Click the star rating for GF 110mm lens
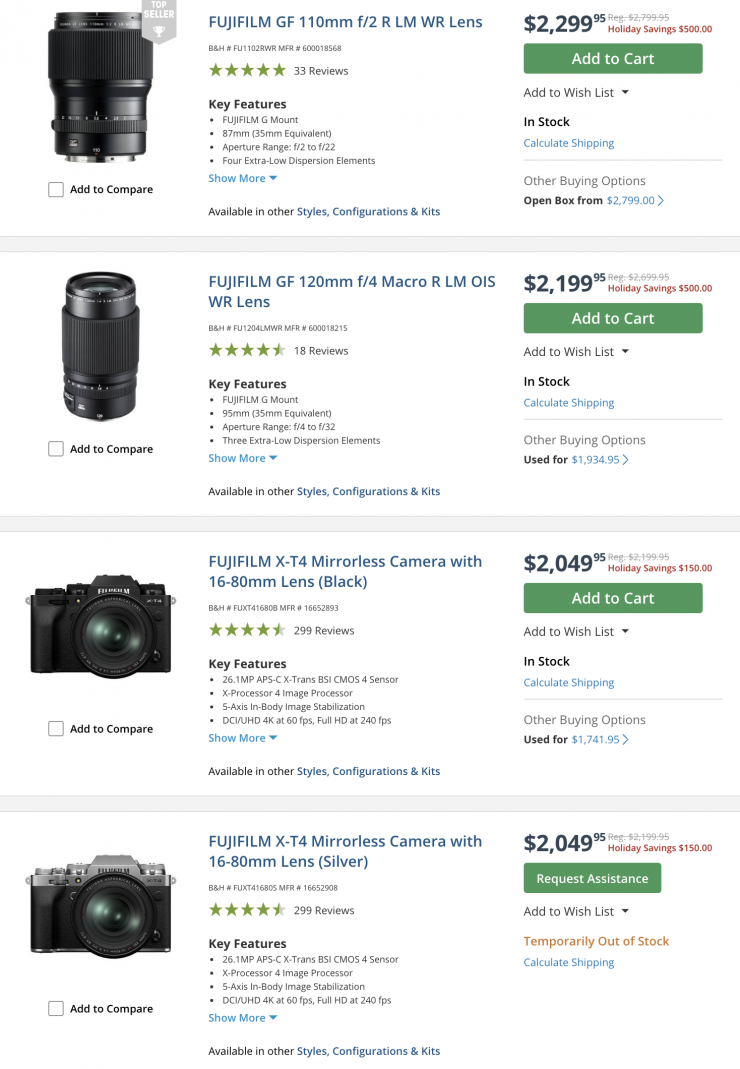The width and height of the screenshot is (740, 1069). (x=247, y=71)
